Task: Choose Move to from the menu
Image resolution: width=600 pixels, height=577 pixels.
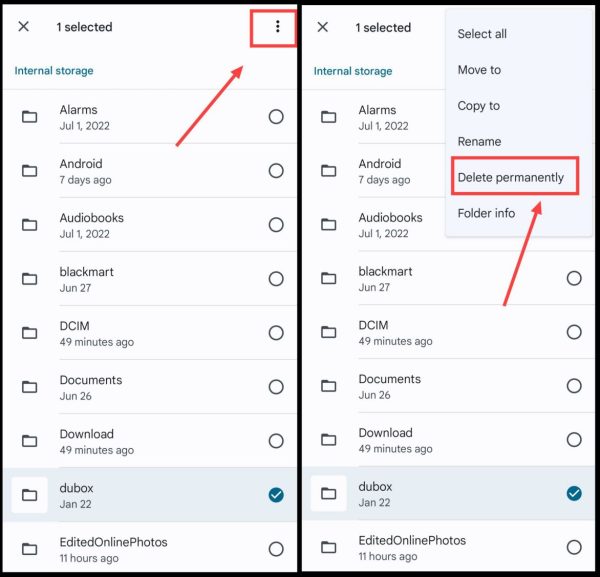Action: click(479, 70)
